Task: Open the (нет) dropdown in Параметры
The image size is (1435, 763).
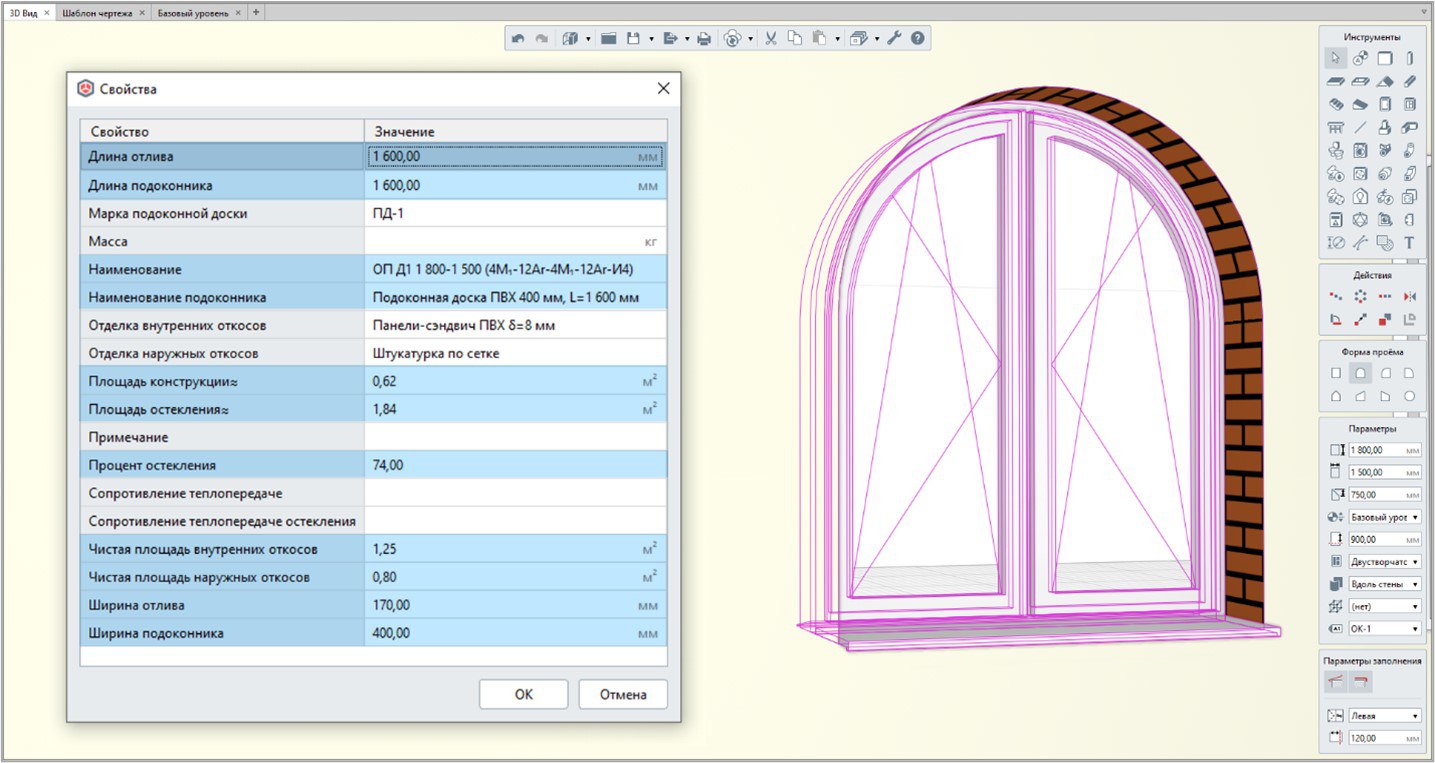Action: click(1385, 606)
